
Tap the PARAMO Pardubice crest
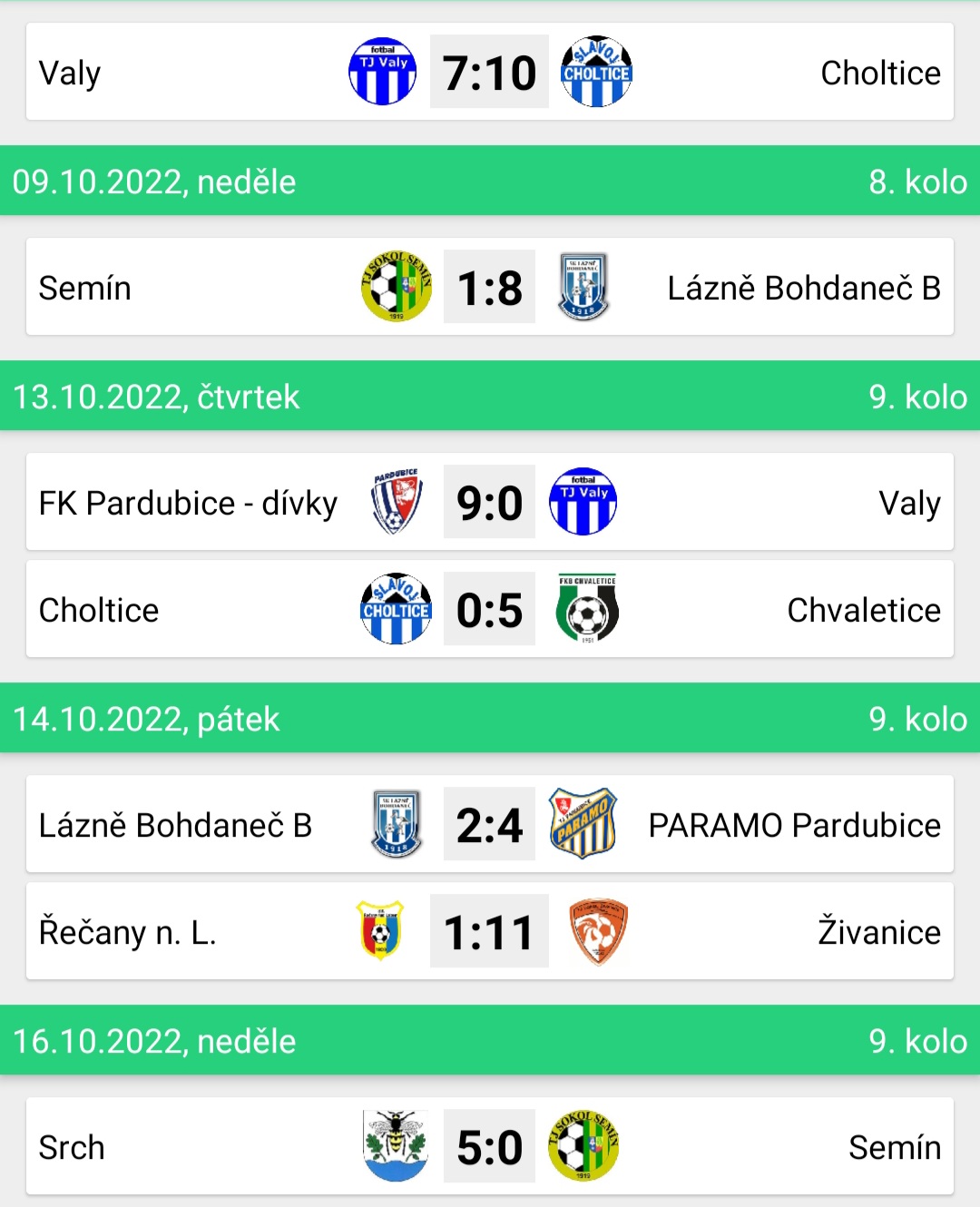(x=583, y=824)
